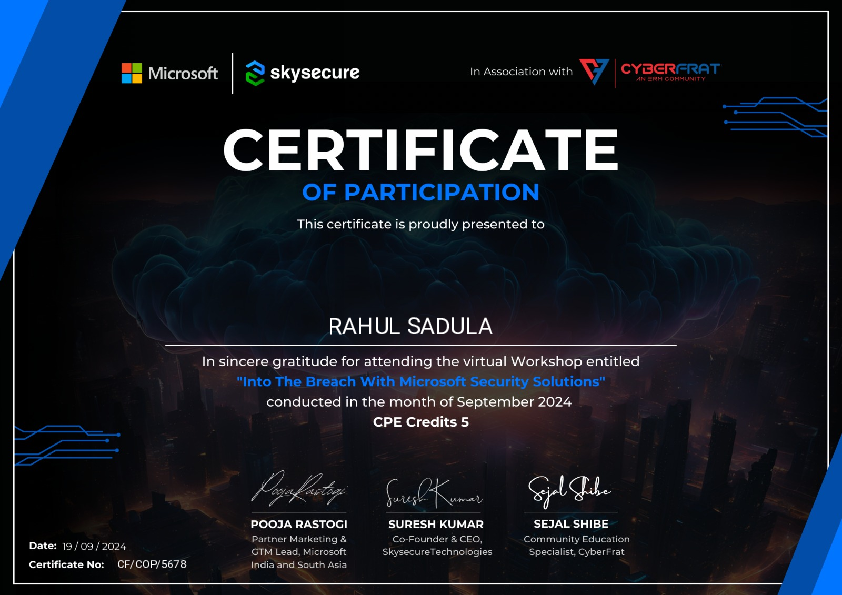The width and height of the screenshot is (842, 595).
Task: Select Suresh Kumar's handwritten signature
Action: (433, 494)
